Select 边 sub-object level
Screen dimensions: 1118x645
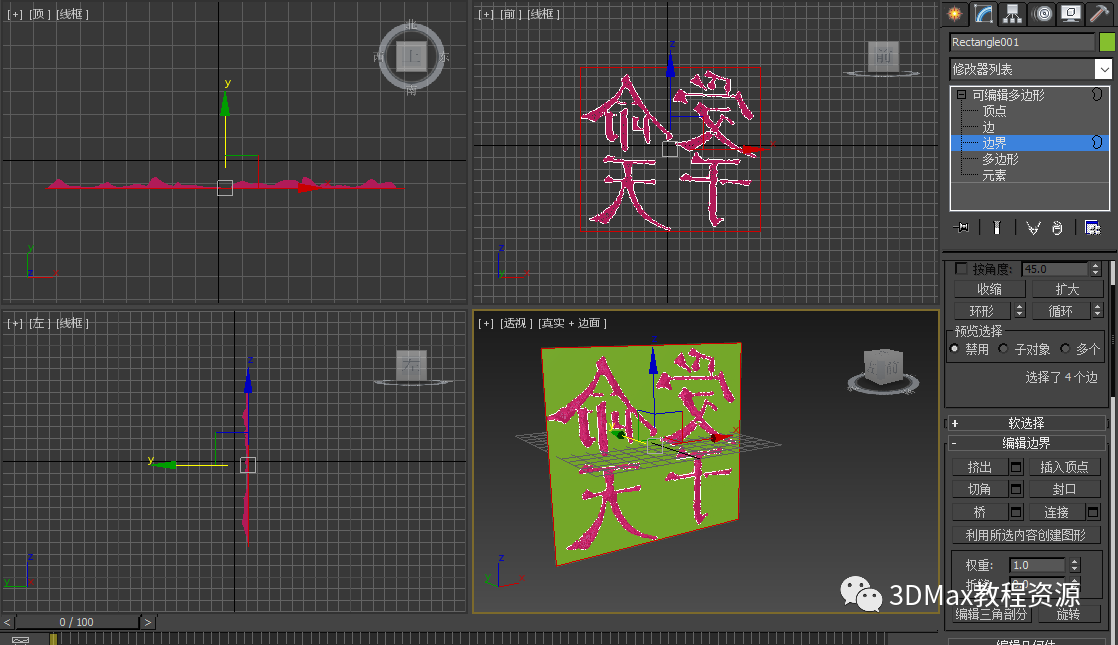pos(988,127)
